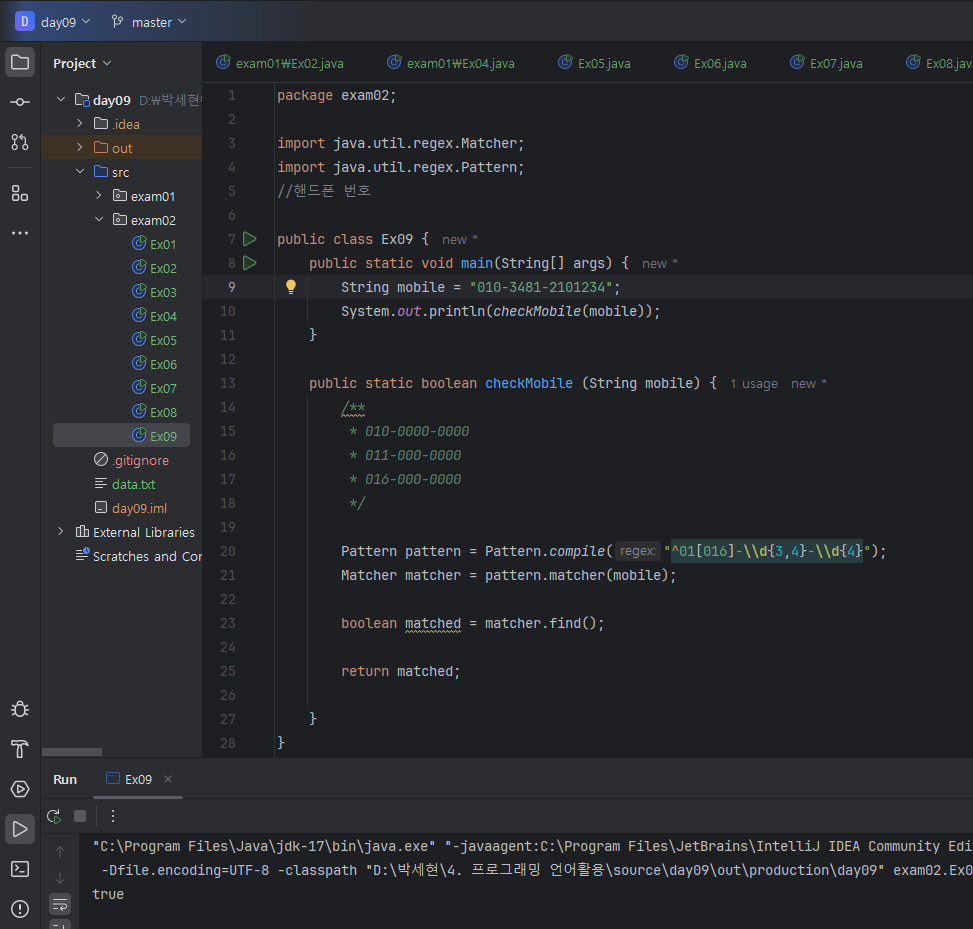Toggle soft-wrap in the Run console

pyautogui.click(x=60, y=903)
